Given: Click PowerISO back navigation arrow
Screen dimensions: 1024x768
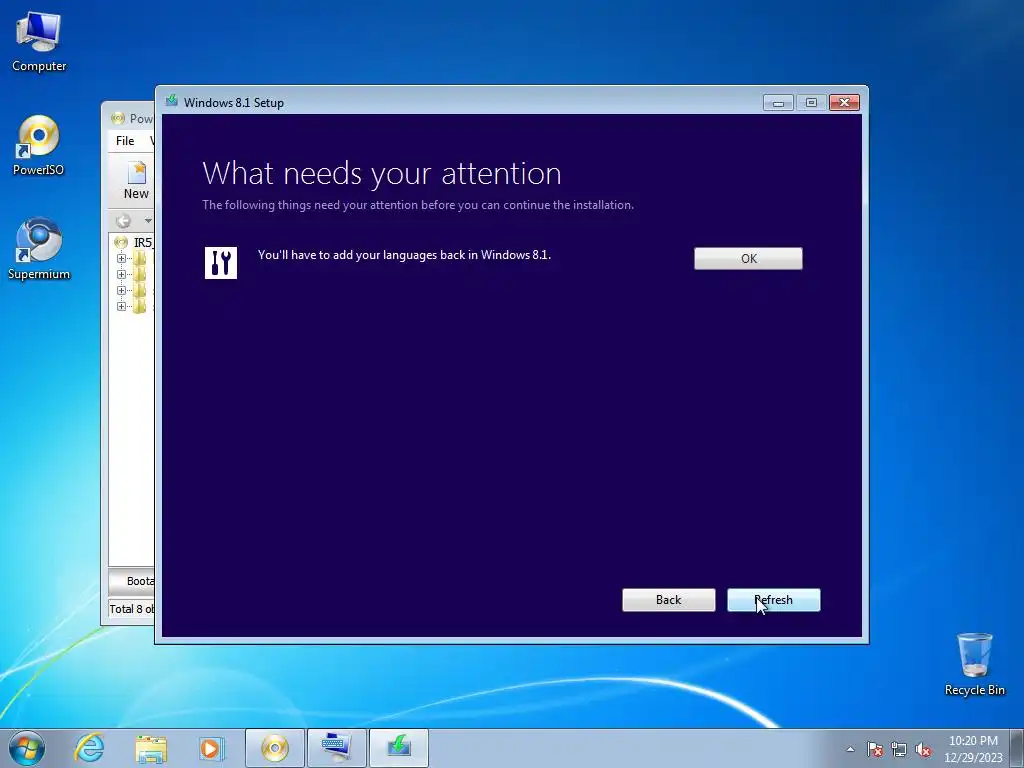Looking at the screenshot, I should coord(123,221).
